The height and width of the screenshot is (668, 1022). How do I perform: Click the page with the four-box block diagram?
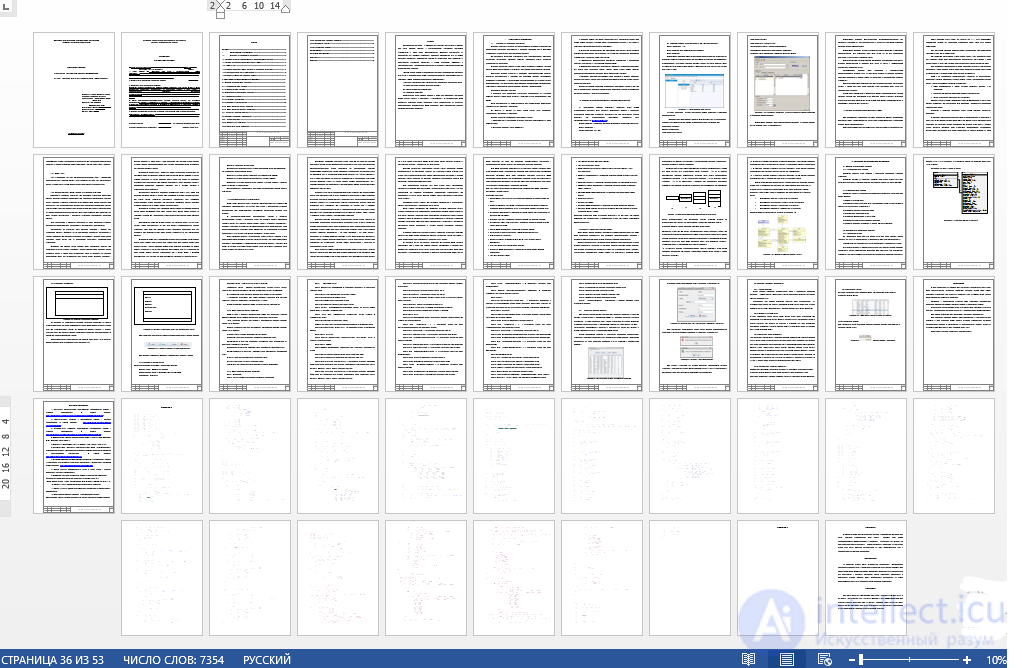coord(690,212)
